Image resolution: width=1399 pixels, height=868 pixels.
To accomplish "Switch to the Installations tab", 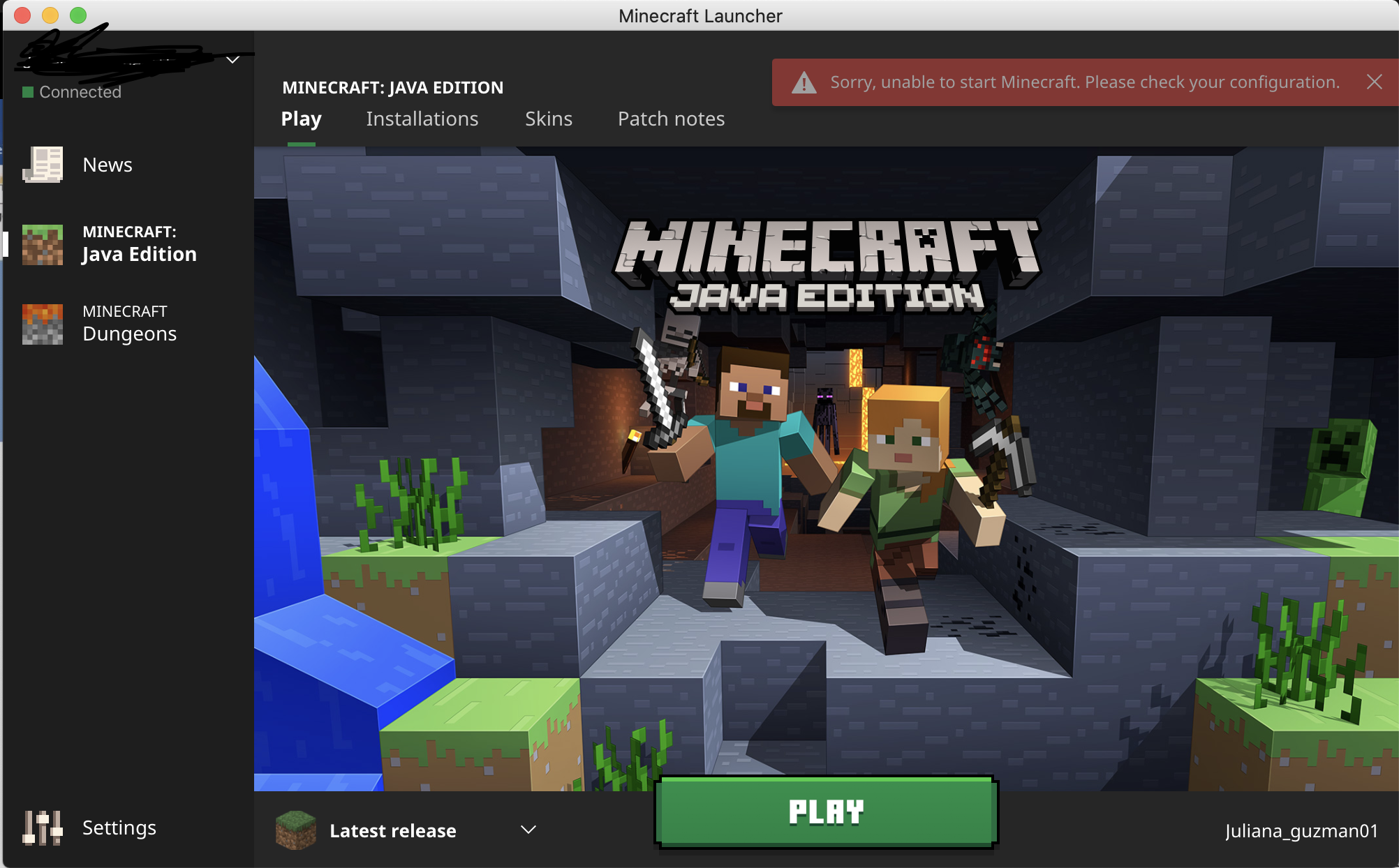I will tap(422, 119).
